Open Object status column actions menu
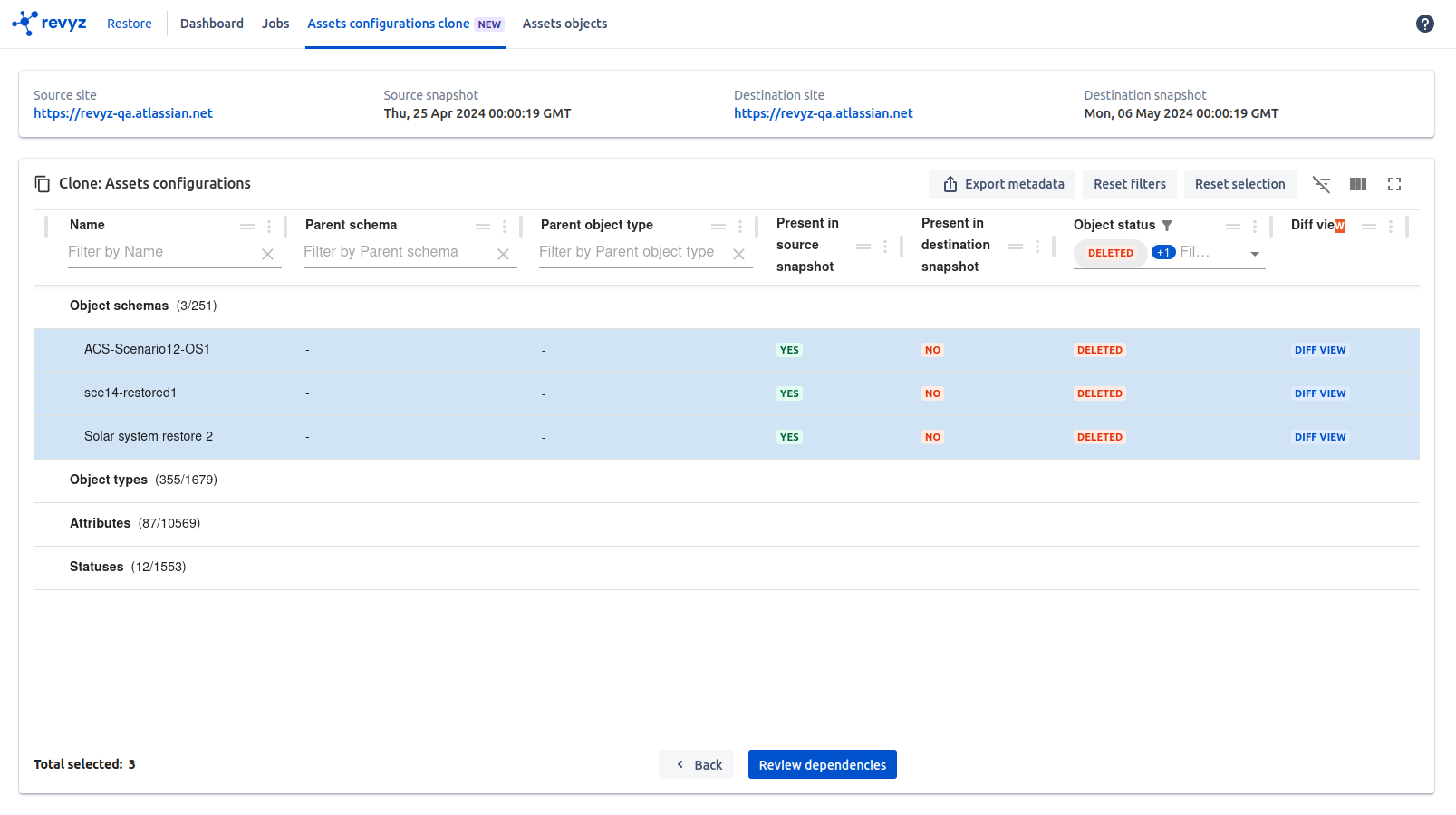 pyautogui.click(x=1255, y=227)
